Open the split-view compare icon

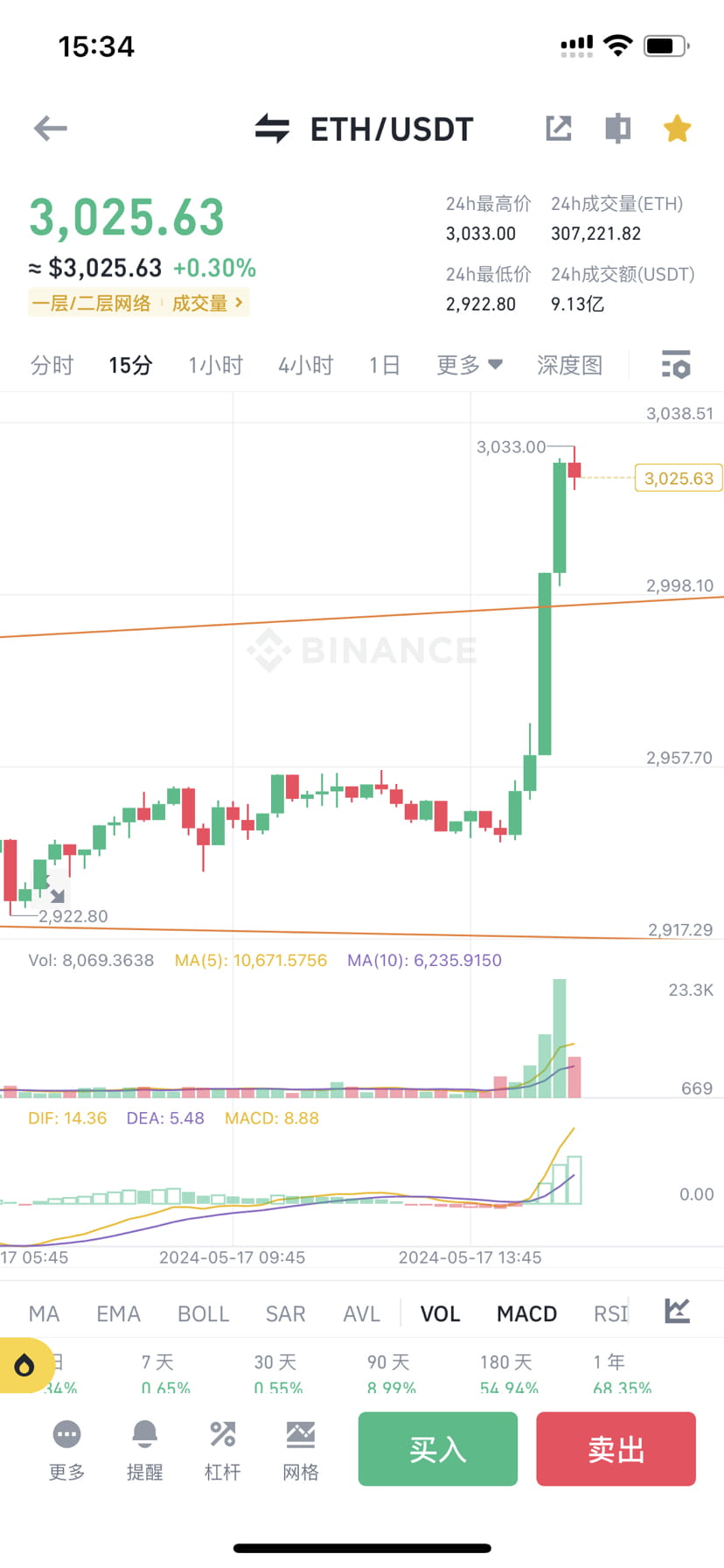[617, 129]
